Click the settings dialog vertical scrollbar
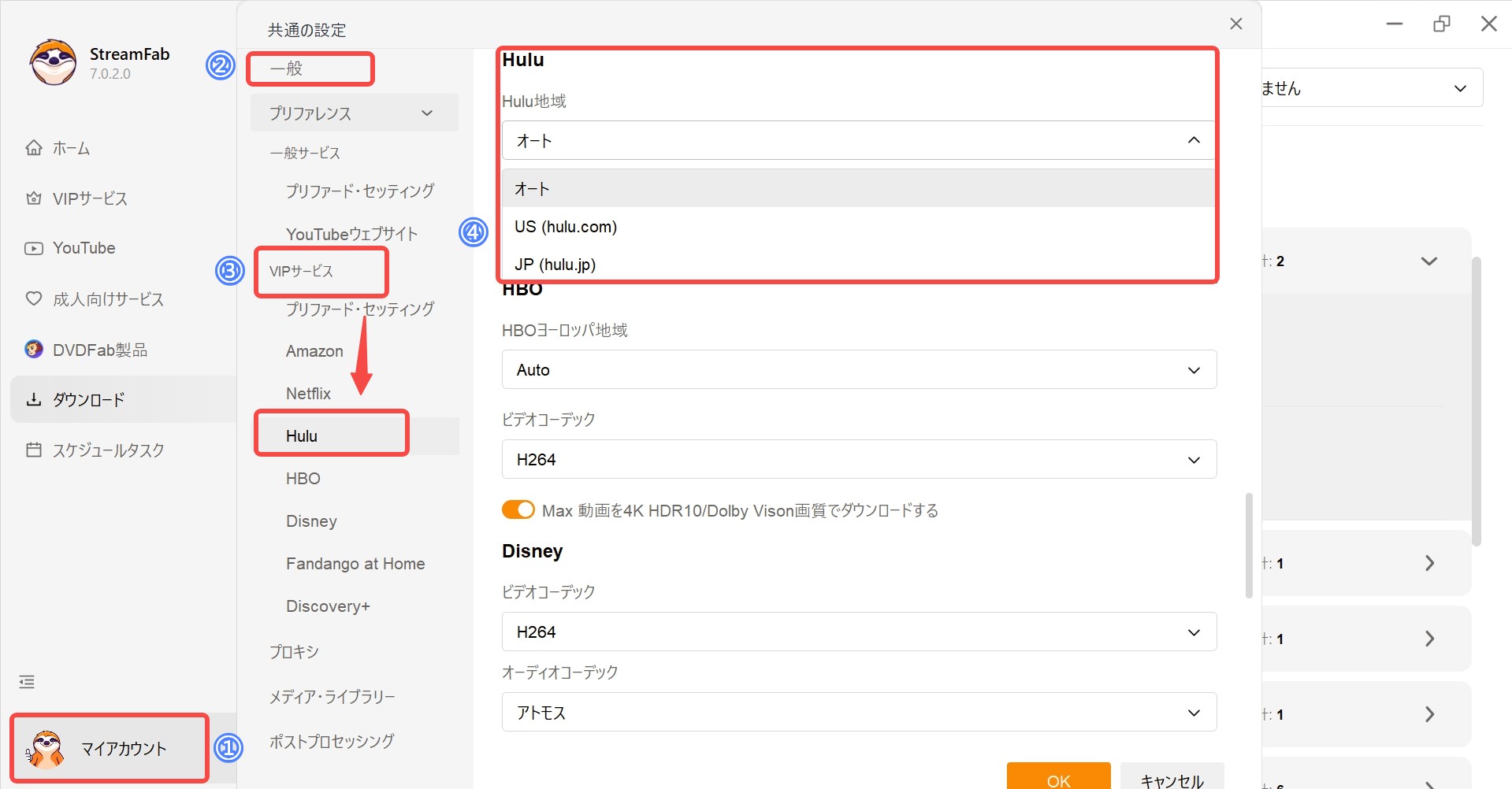Viewport: 1512px width, 789px height. [1248, 545]
